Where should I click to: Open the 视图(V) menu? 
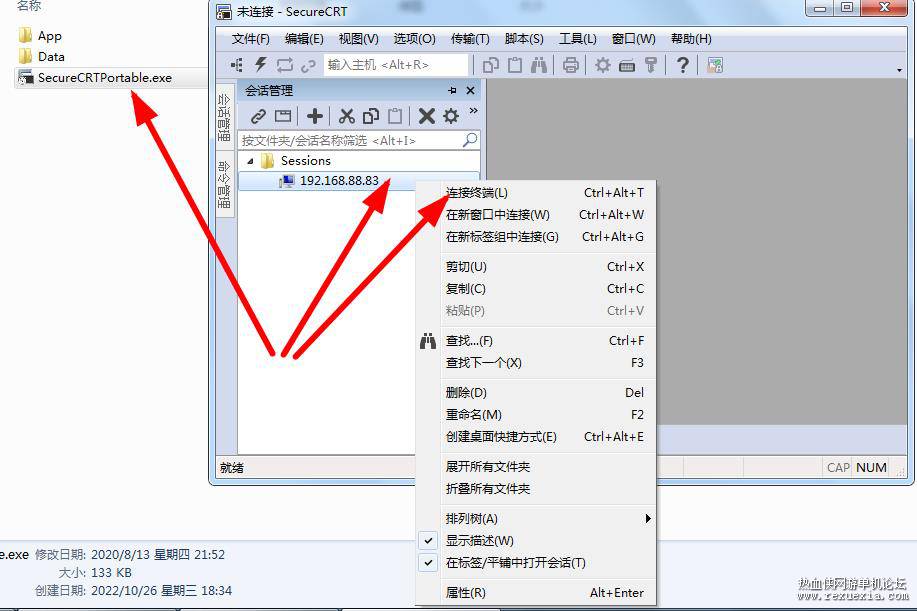358,39
